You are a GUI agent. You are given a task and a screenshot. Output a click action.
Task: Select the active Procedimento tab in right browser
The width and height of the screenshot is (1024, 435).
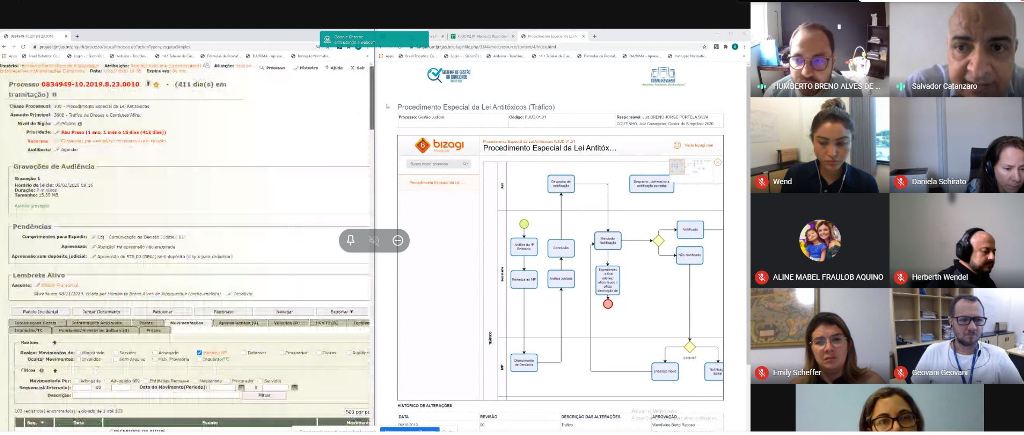pyautogui.click(x=552, y=37)
